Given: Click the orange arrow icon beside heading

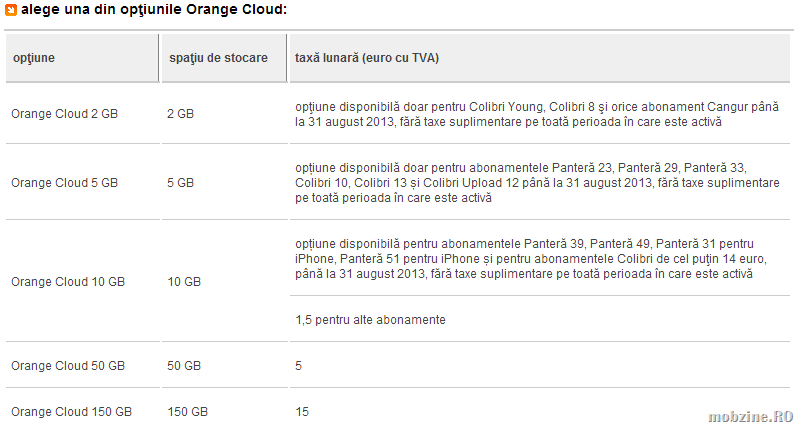Looking at the screenshot, I should [x=11, y=10].
